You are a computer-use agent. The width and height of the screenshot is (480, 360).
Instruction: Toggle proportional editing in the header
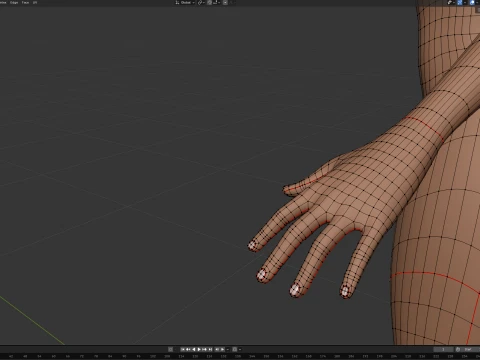point(225,2)
